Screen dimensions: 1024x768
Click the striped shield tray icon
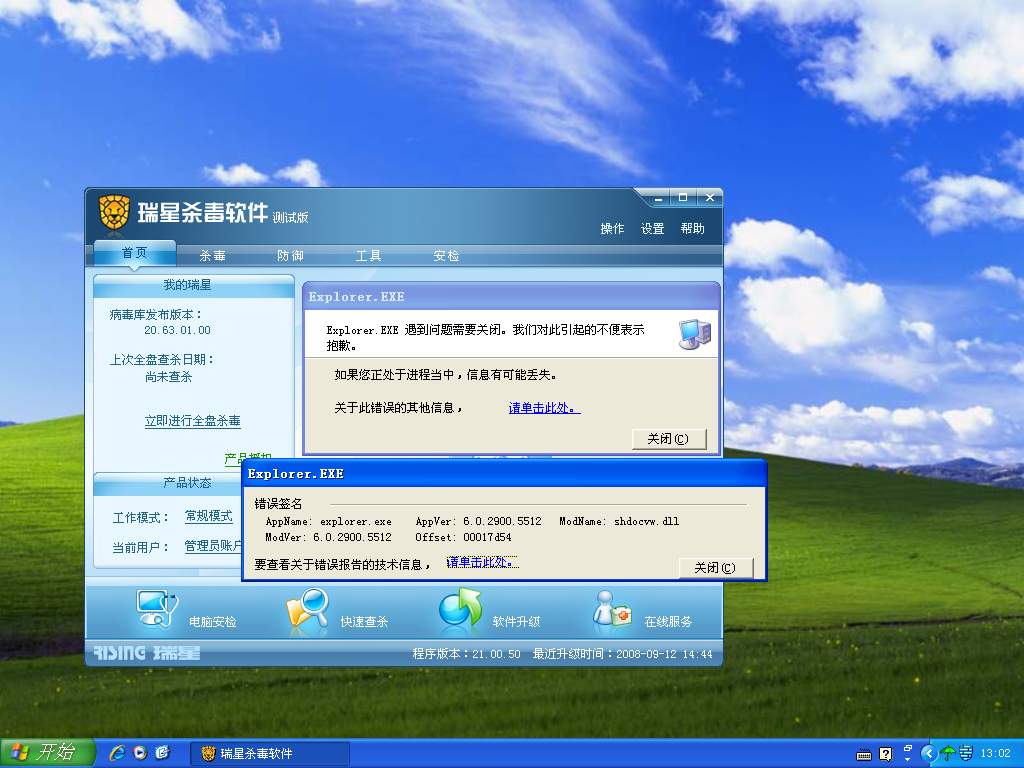pos(967,754)
